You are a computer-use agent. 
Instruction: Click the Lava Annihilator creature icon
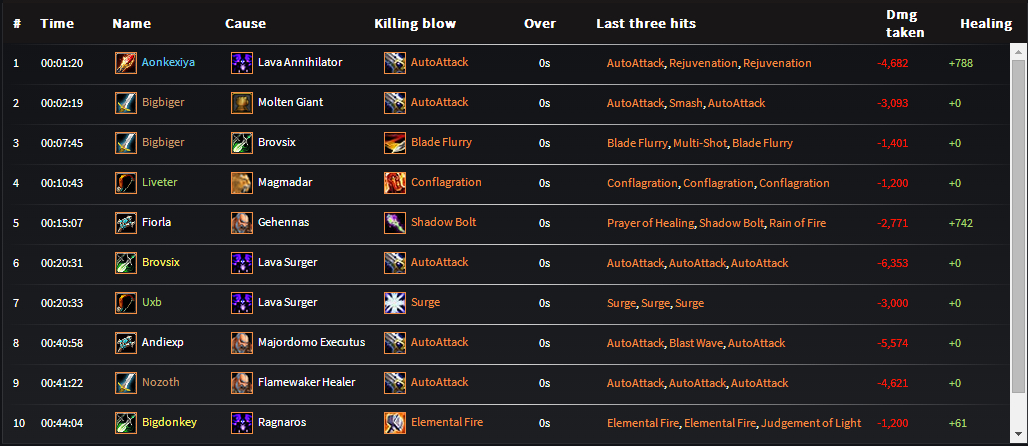(x=241, y=63)
